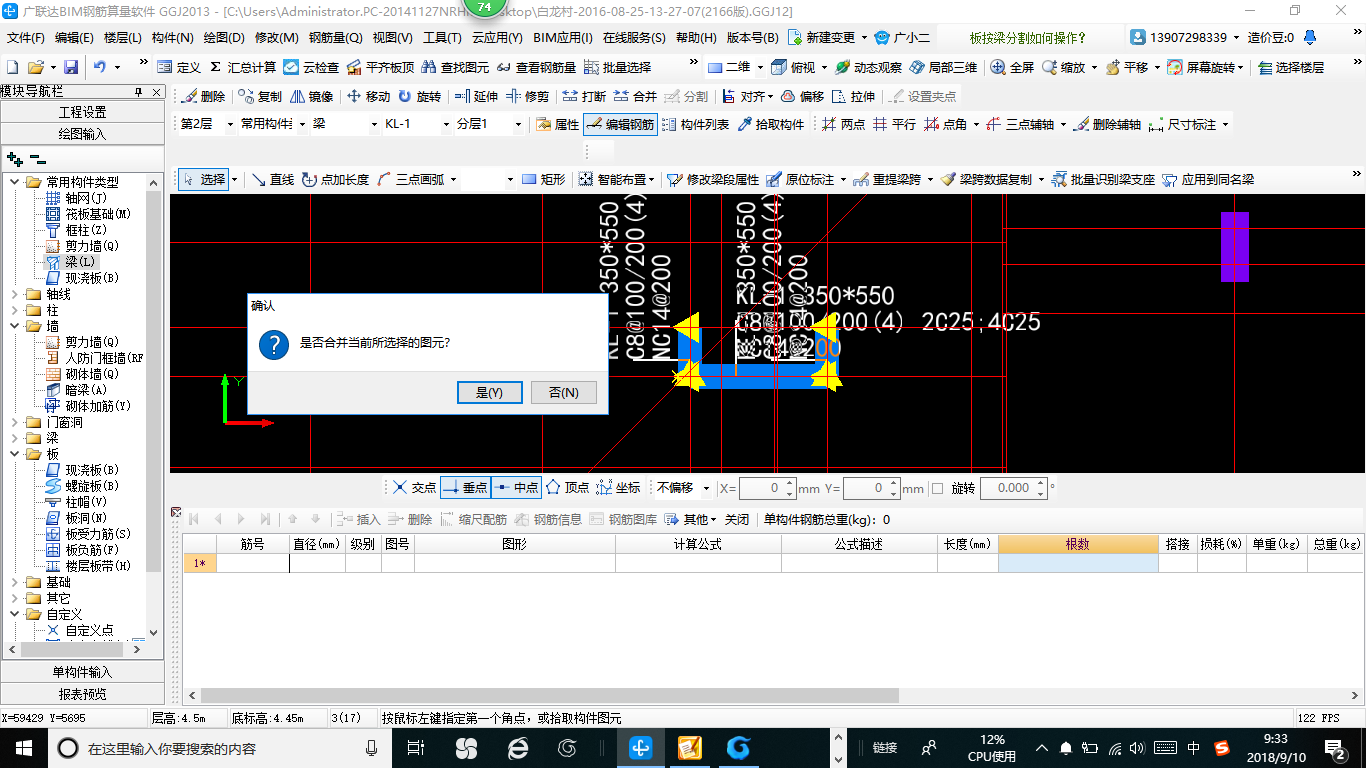Open the 云检查 cloud check tool

(x=311, y=67)
